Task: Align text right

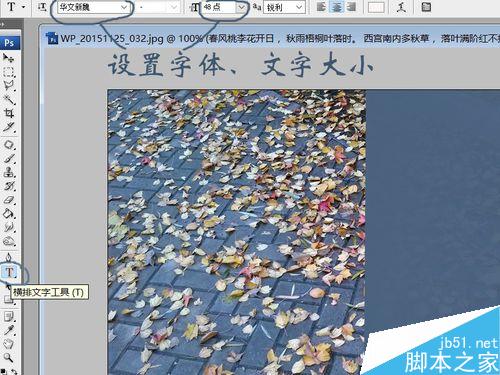Action: tap(351, 7)
